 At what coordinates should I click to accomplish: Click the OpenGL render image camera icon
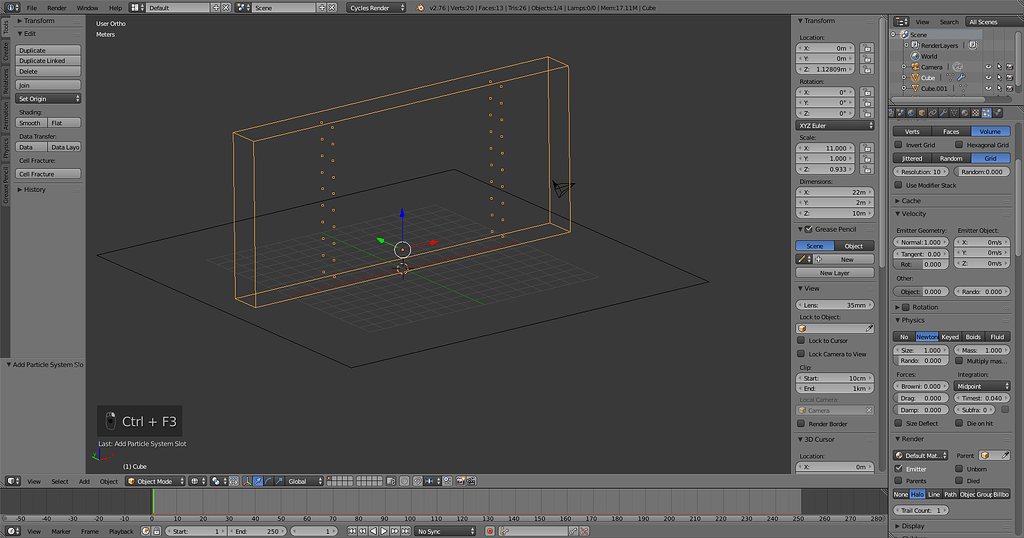click(460, 481)
